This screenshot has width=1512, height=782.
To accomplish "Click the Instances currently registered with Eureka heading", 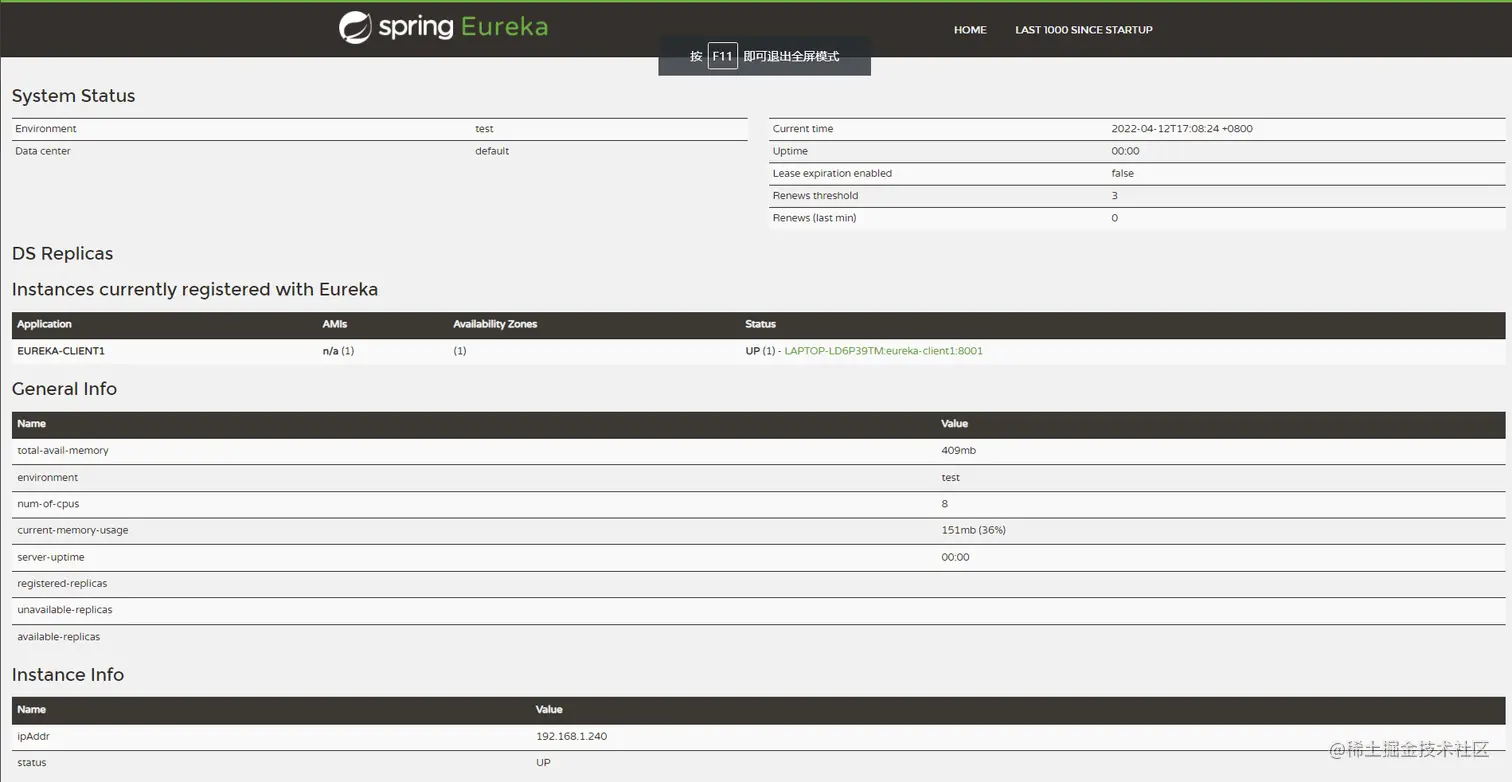I will 195,290.
